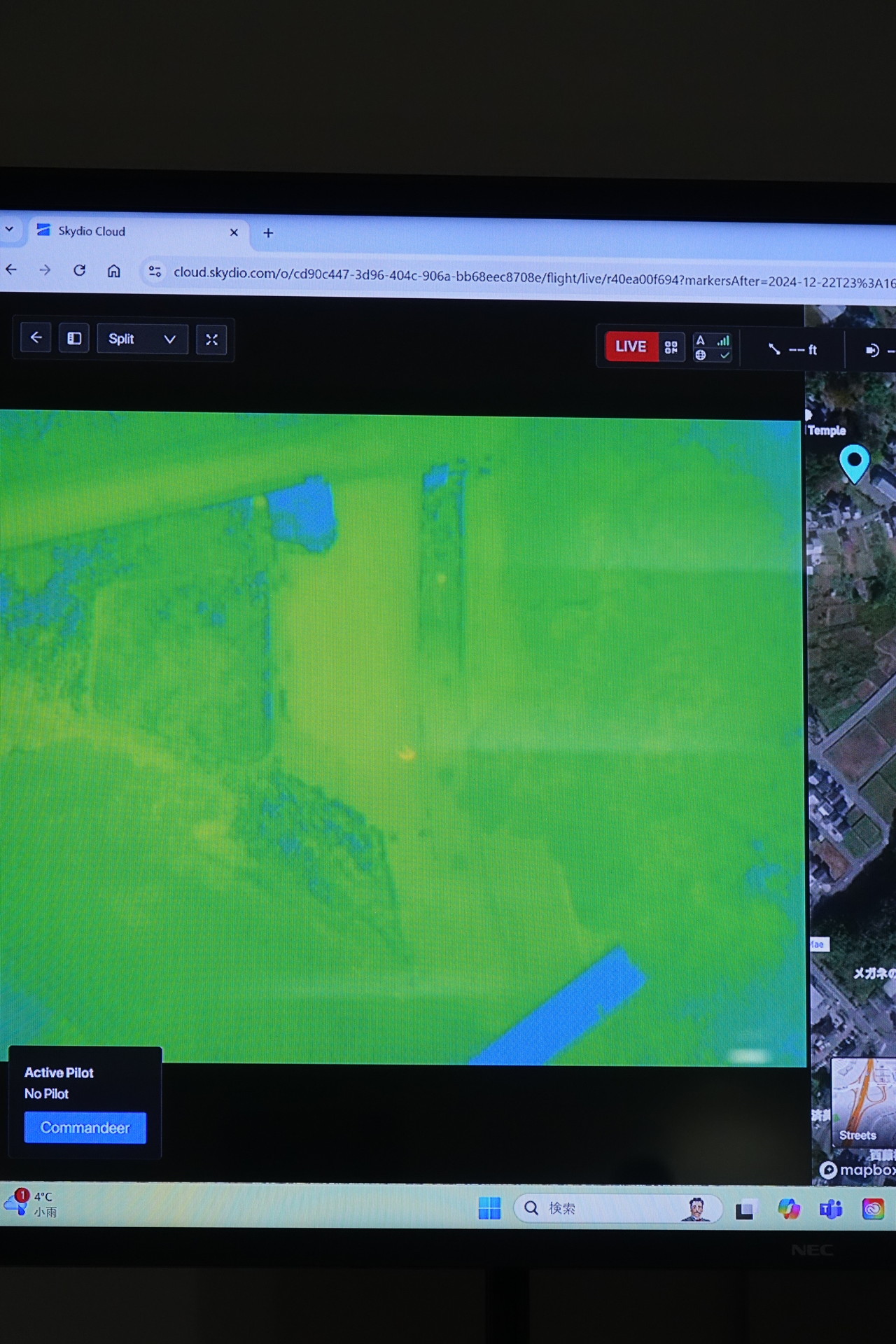Expand the tab search chevron

click(9, 229)
